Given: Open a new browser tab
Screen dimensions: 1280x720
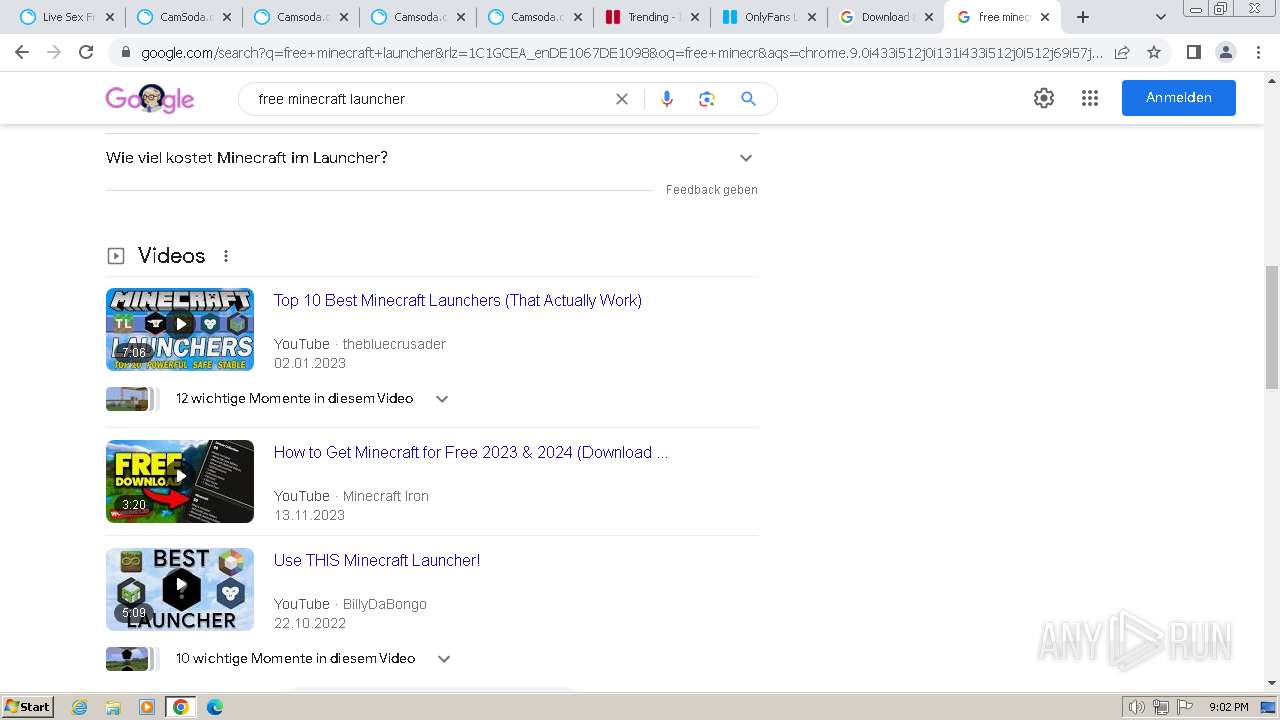Looking at the screenshot, I should [x=1083, y=17].
